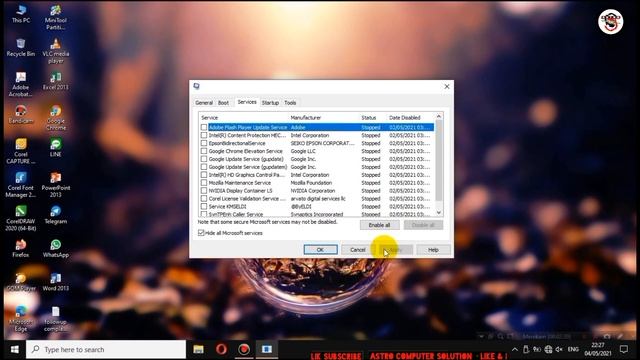Click the muted volume tray icon
The height and width of the screenshot is (360, 640).
tap(559, 349)
